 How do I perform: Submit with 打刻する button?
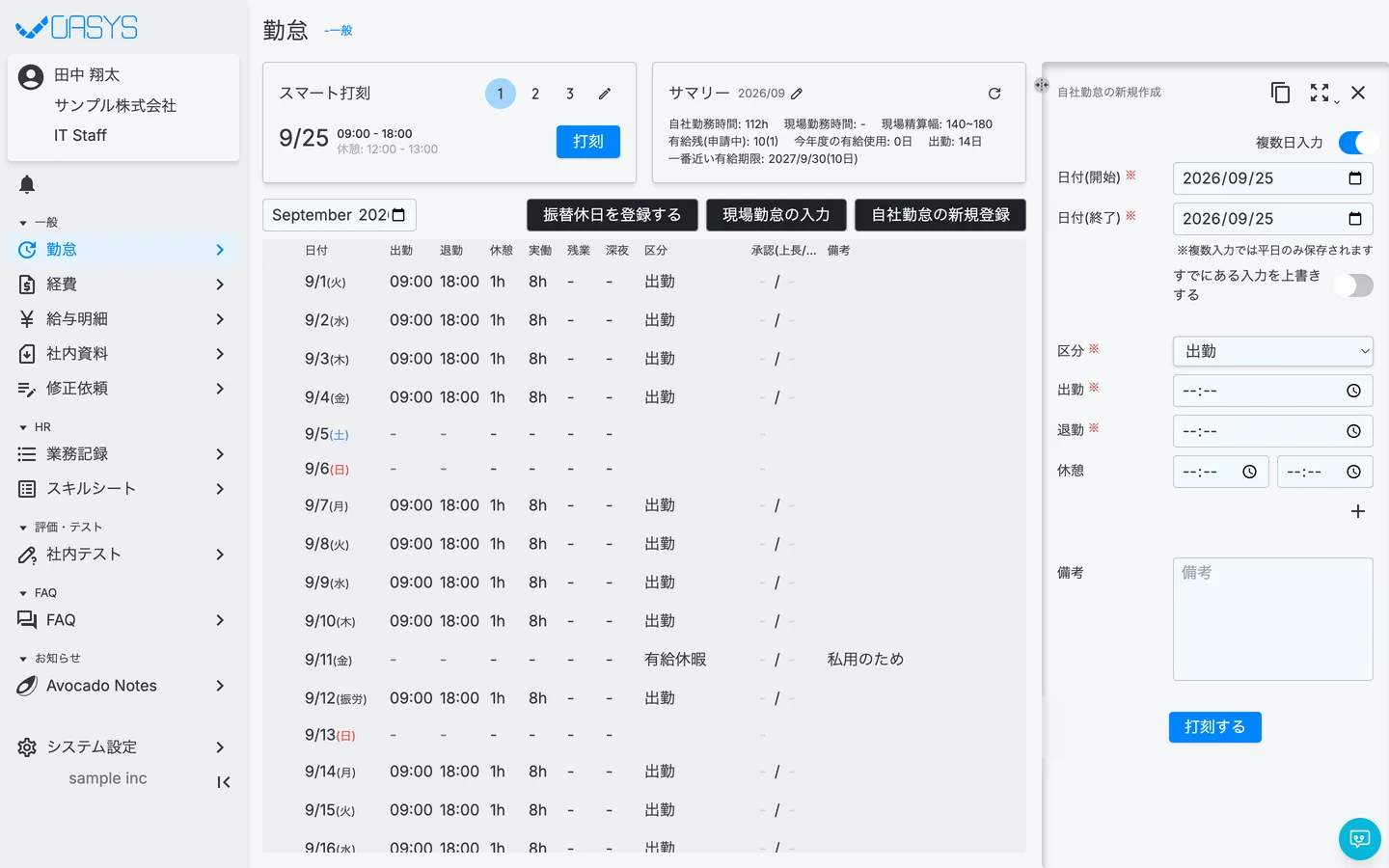click(1215, 727)
